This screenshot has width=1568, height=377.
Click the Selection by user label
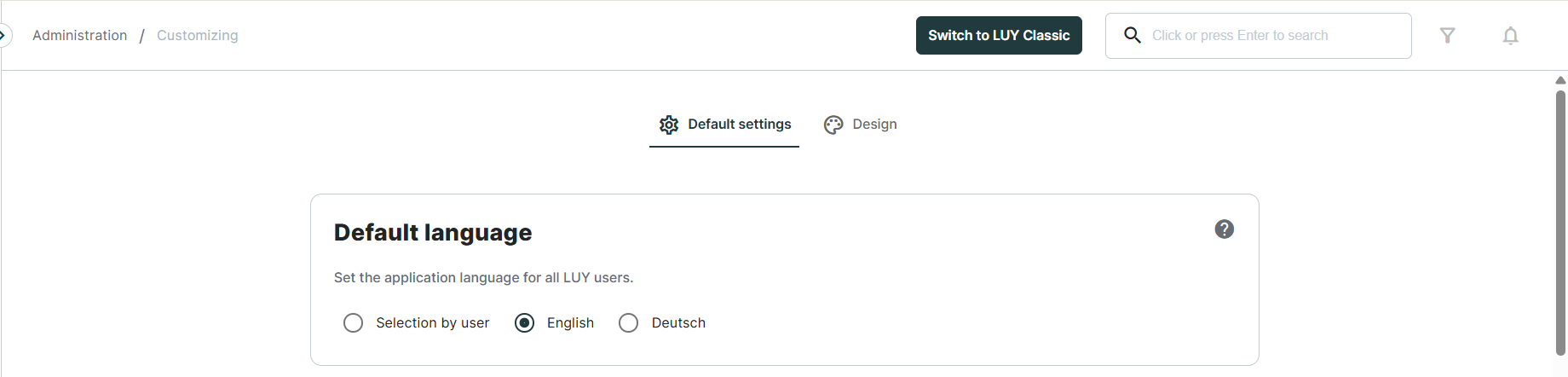(x=432, y=322)
